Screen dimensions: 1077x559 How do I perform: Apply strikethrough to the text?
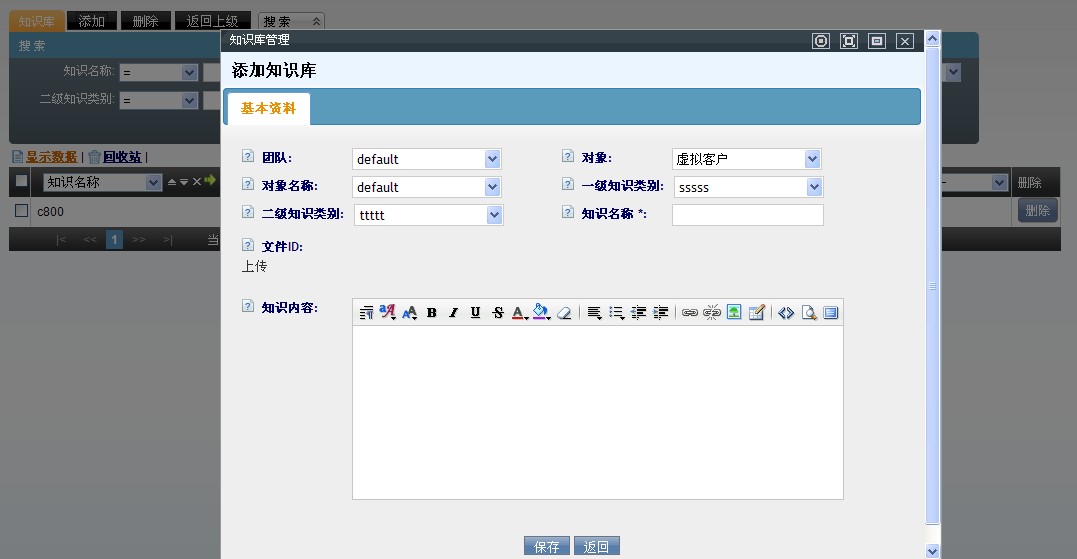[x=497, y=313]
